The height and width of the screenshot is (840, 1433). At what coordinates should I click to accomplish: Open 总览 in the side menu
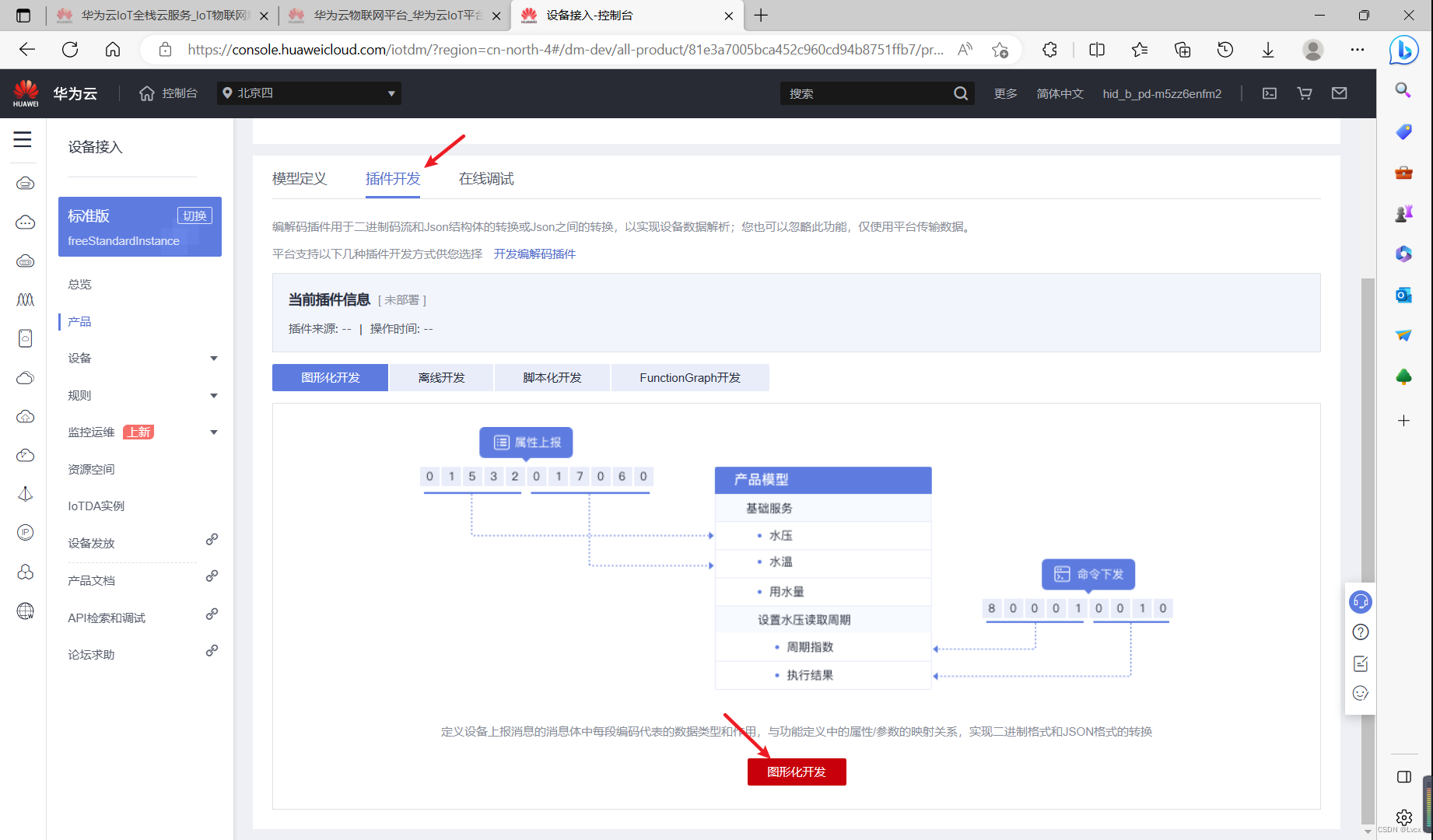(x=79, y=285)
